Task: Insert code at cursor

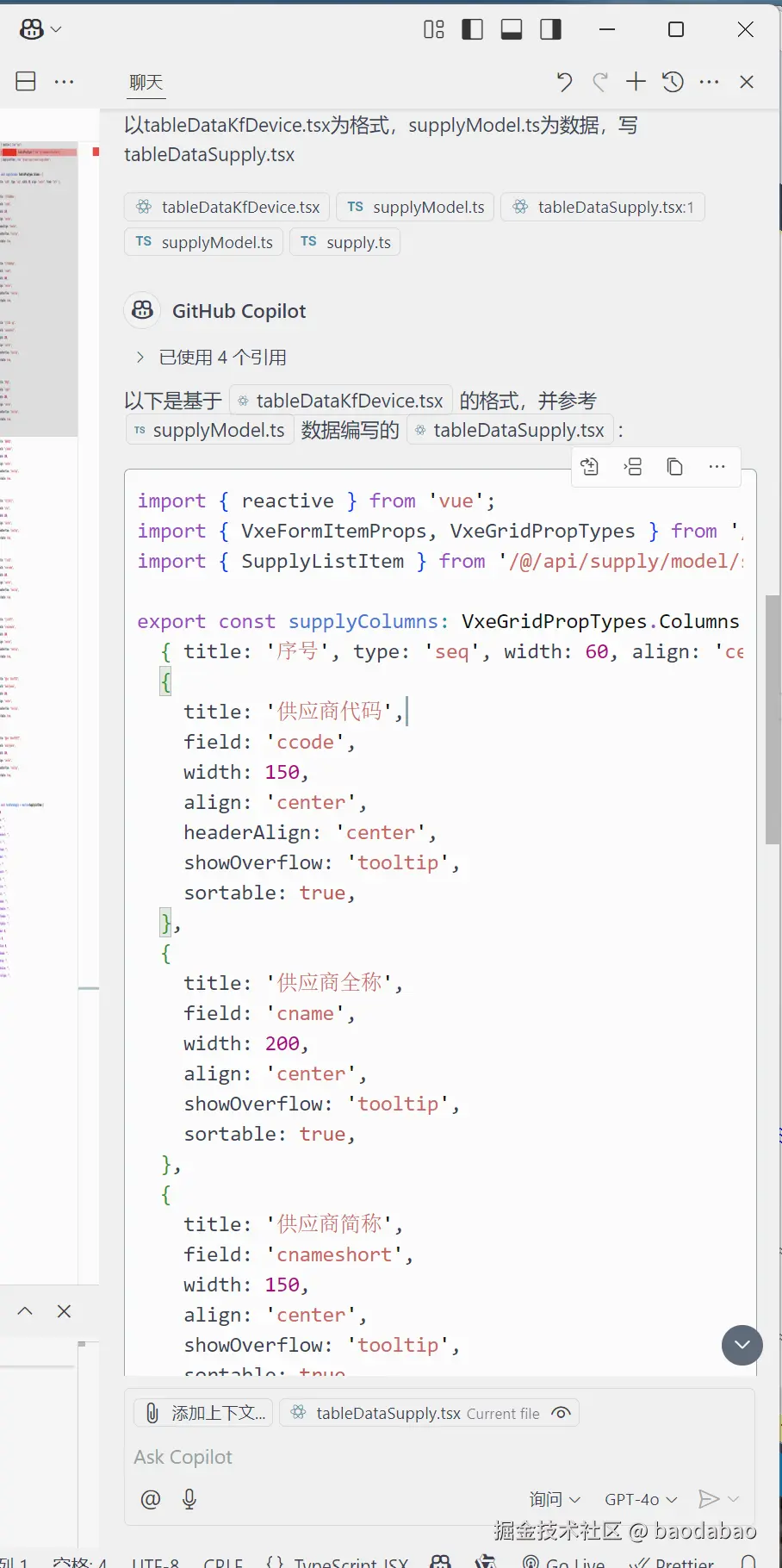Action: pyautogui.click(x=633, y=467)
